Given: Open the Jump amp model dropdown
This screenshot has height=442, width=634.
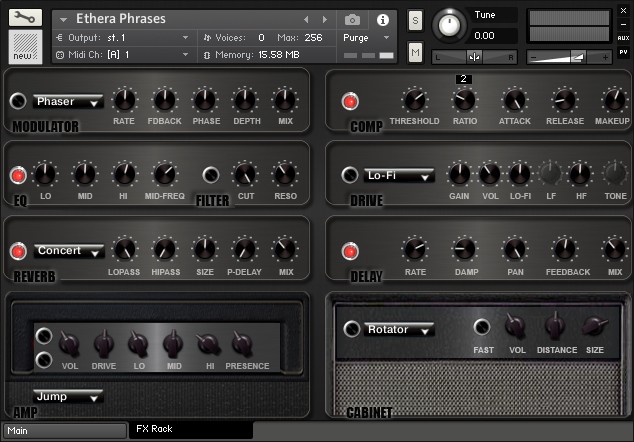Looking at the screenshot, I should (x=68, y=396).
